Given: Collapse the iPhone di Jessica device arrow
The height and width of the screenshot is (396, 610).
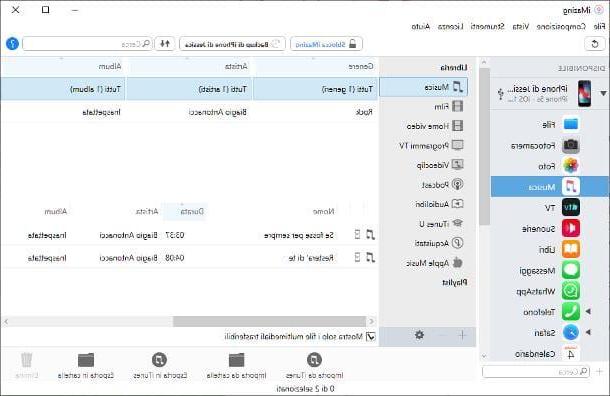Looking at the screenshot, I should coord(603,93).
